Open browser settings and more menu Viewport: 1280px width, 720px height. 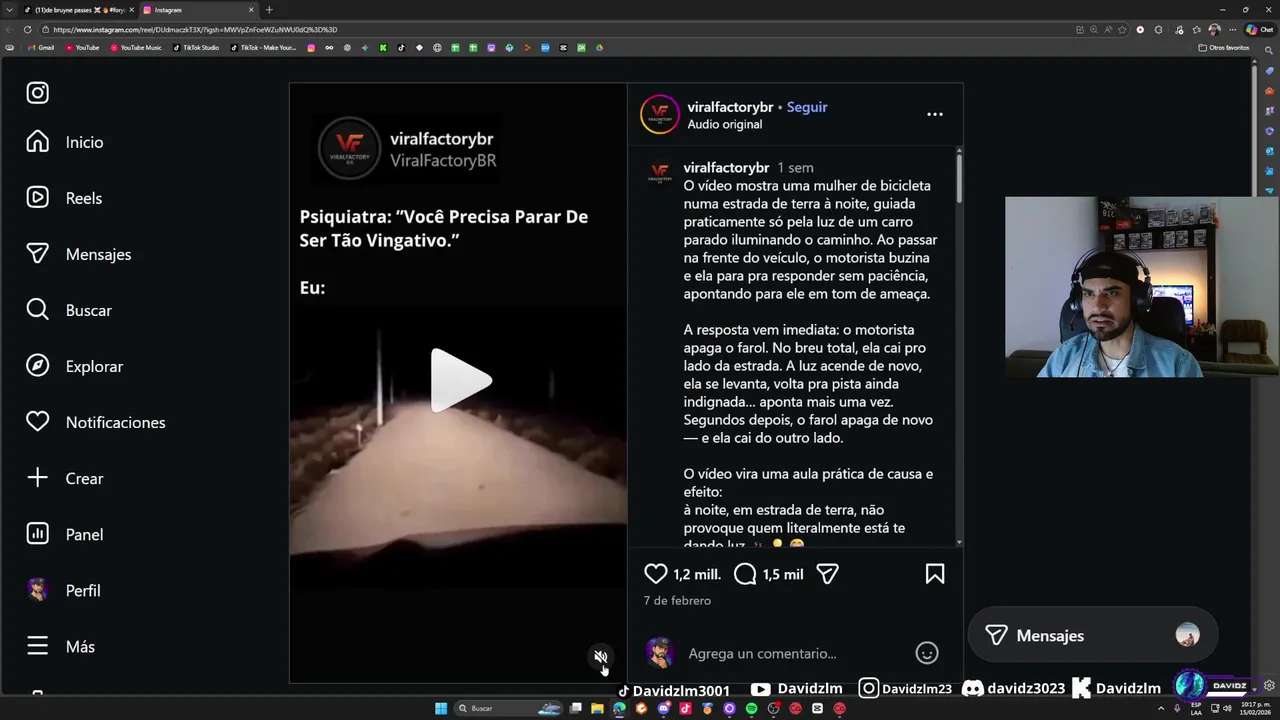1231,30
